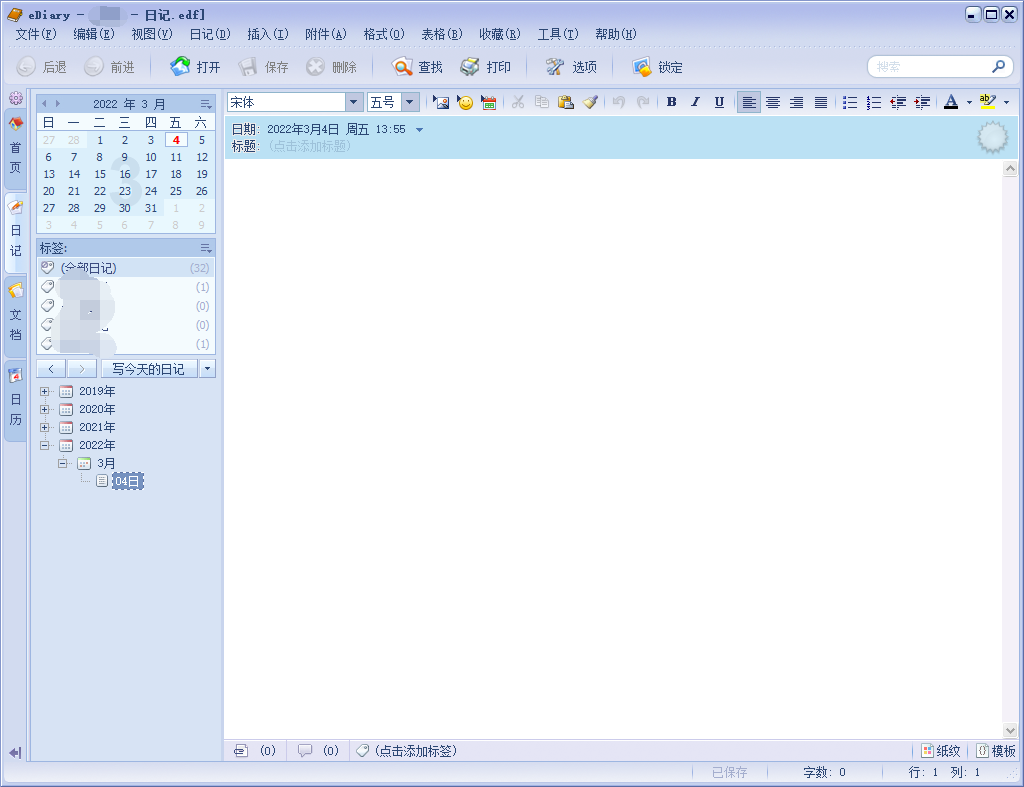Screen dimensions: 1024x787
Task: Open the 选项 options icon
Action: (571, 68)
